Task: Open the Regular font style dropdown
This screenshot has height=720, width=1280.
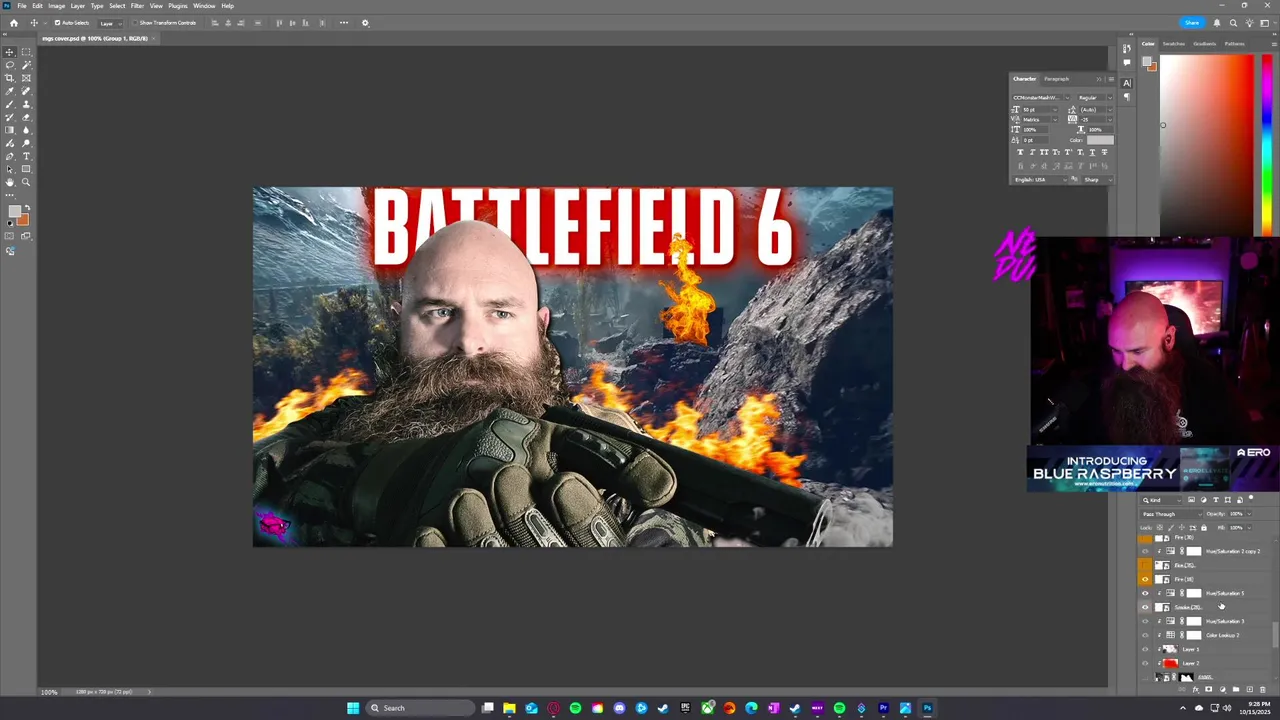Action: [1110, 98]
